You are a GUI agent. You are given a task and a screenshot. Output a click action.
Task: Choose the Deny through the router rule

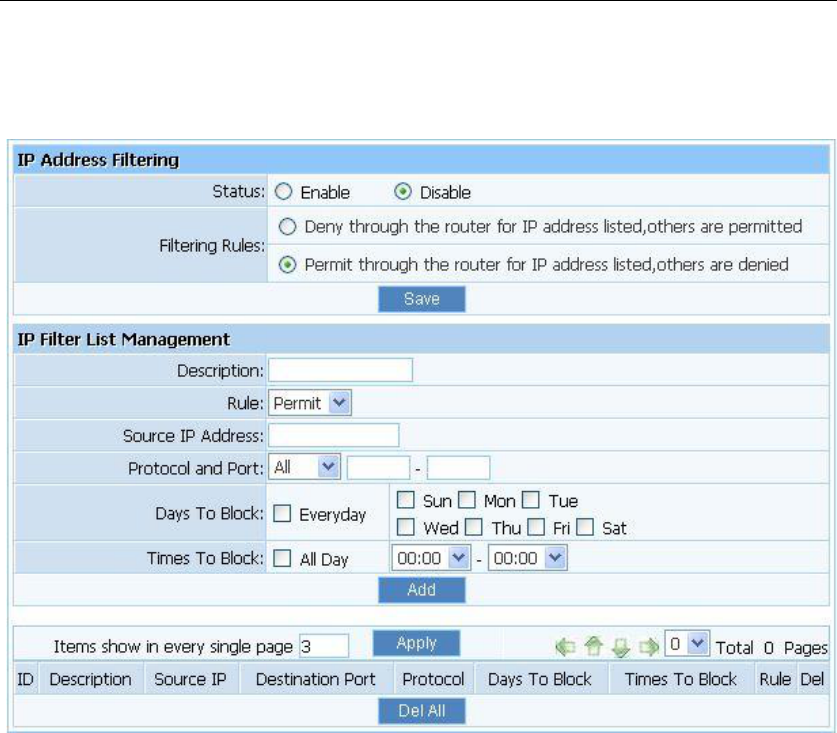pos(287,227)
